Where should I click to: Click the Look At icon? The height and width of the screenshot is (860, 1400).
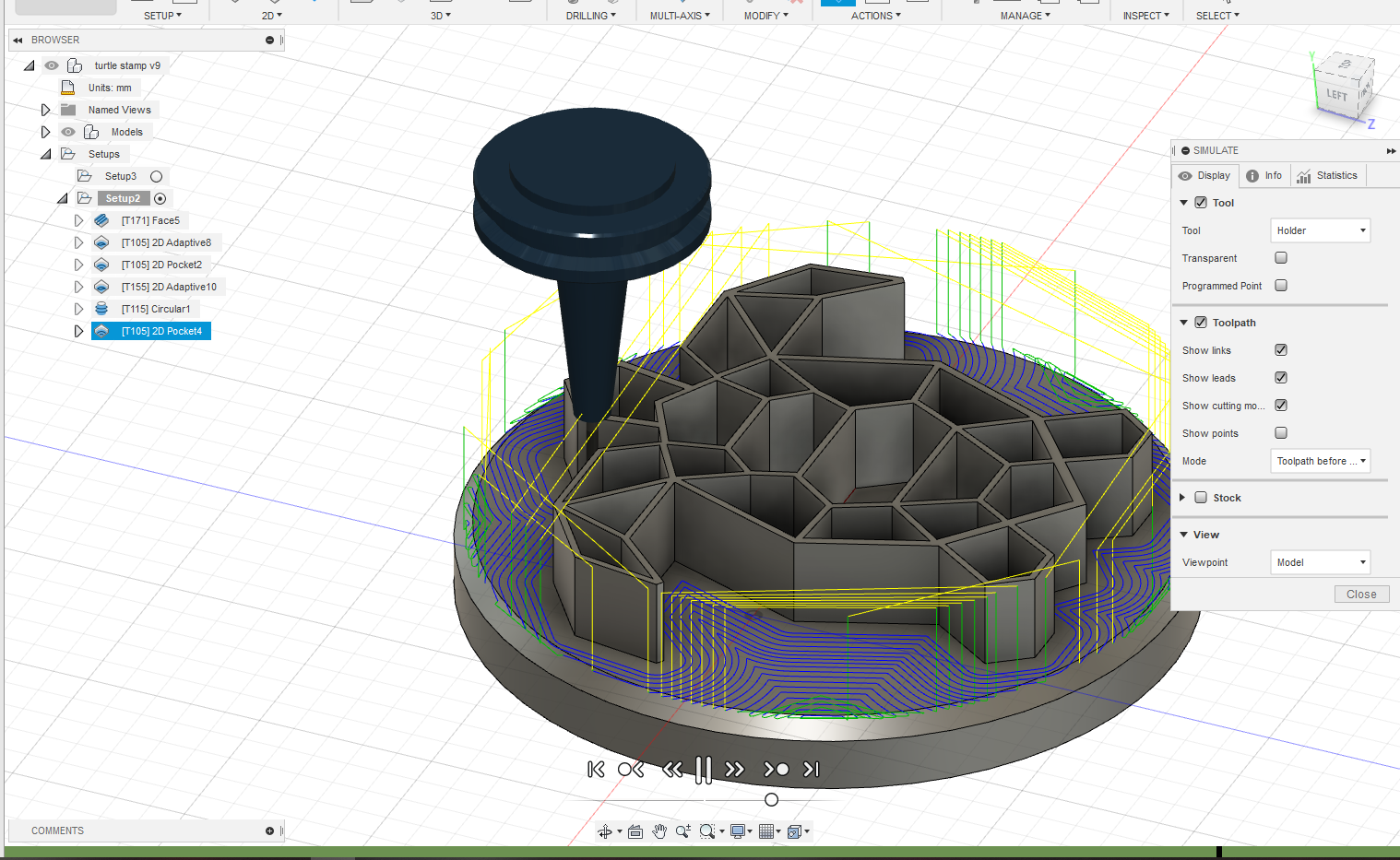[x=635, y=831]
